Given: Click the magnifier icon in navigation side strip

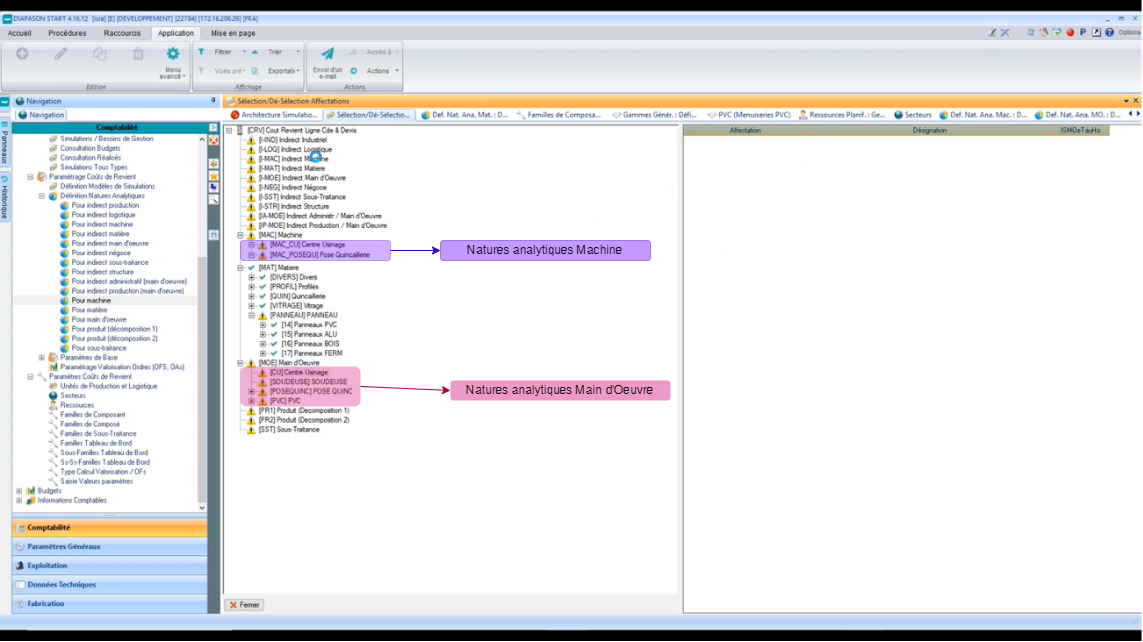Looking at the screenshot, I should (x=214, y=199).
